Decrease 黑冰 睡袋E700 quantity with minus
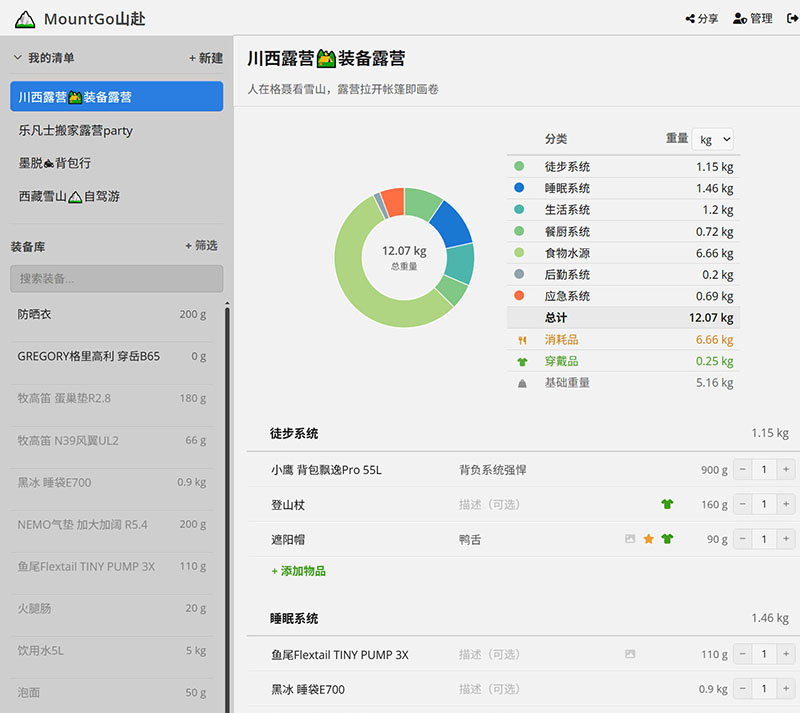The height and width of the screenshot is (713, 800). coord(743,689)
